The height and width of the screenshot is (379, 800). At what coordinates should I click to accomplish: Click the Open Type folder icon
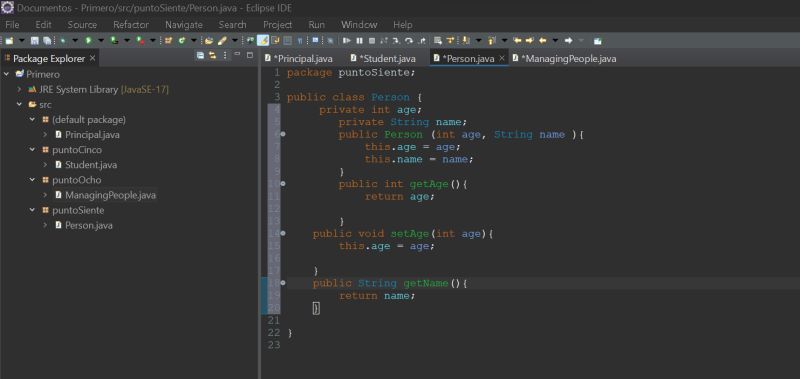click(x=209, y=40)
